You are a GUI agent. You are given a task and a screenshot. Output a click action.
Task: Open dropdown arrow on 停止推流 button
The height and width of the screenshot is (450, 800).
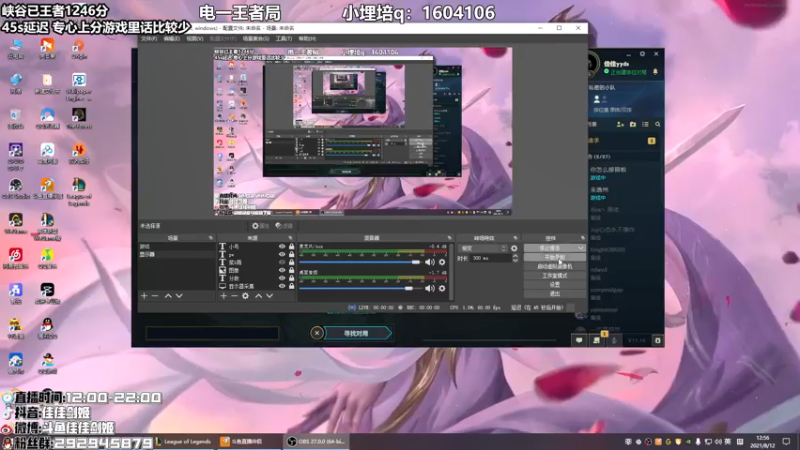click(581, 248)
